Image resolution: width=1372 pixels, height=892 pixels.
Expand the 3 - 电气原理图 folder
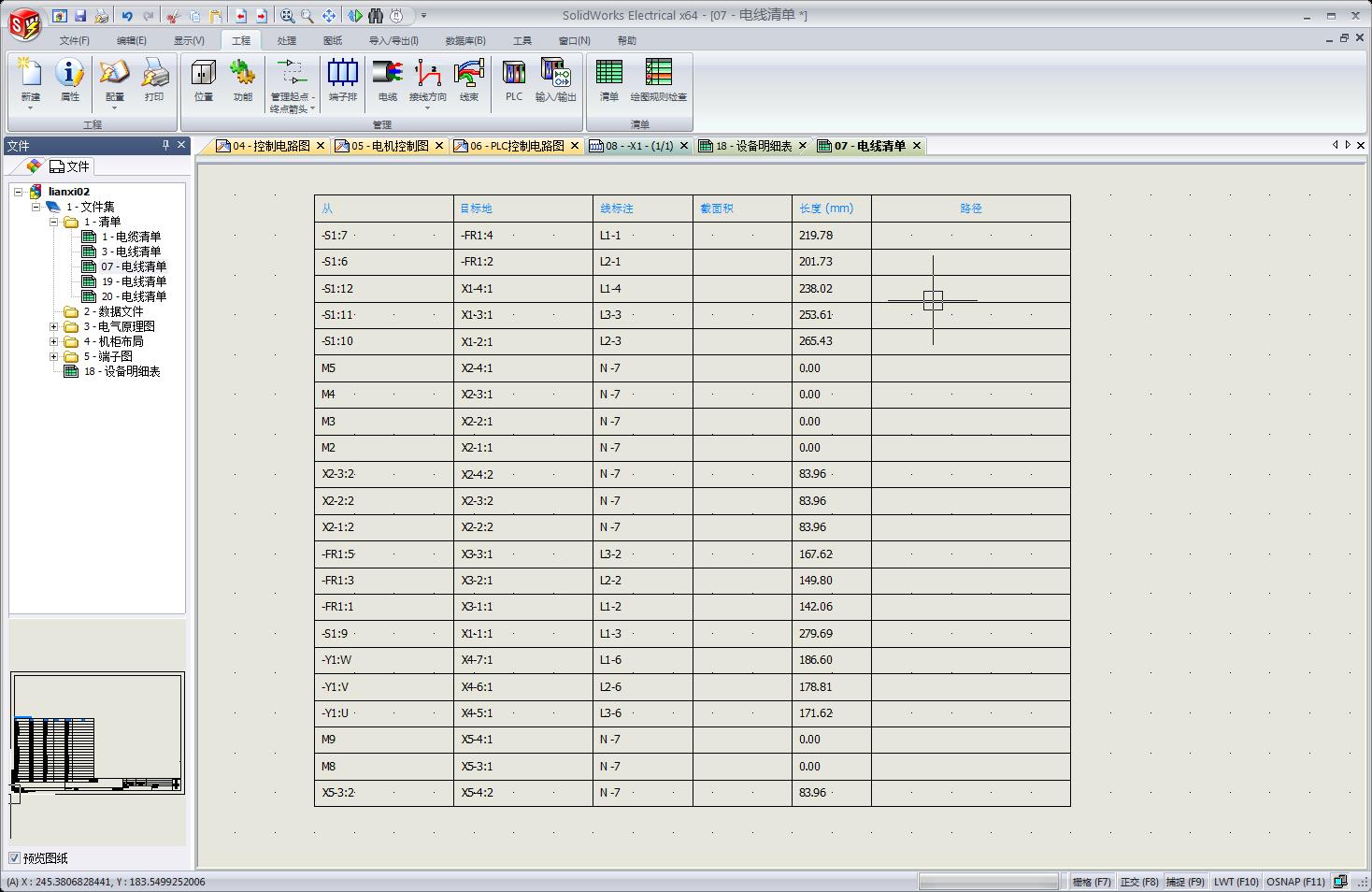point(54,327)
